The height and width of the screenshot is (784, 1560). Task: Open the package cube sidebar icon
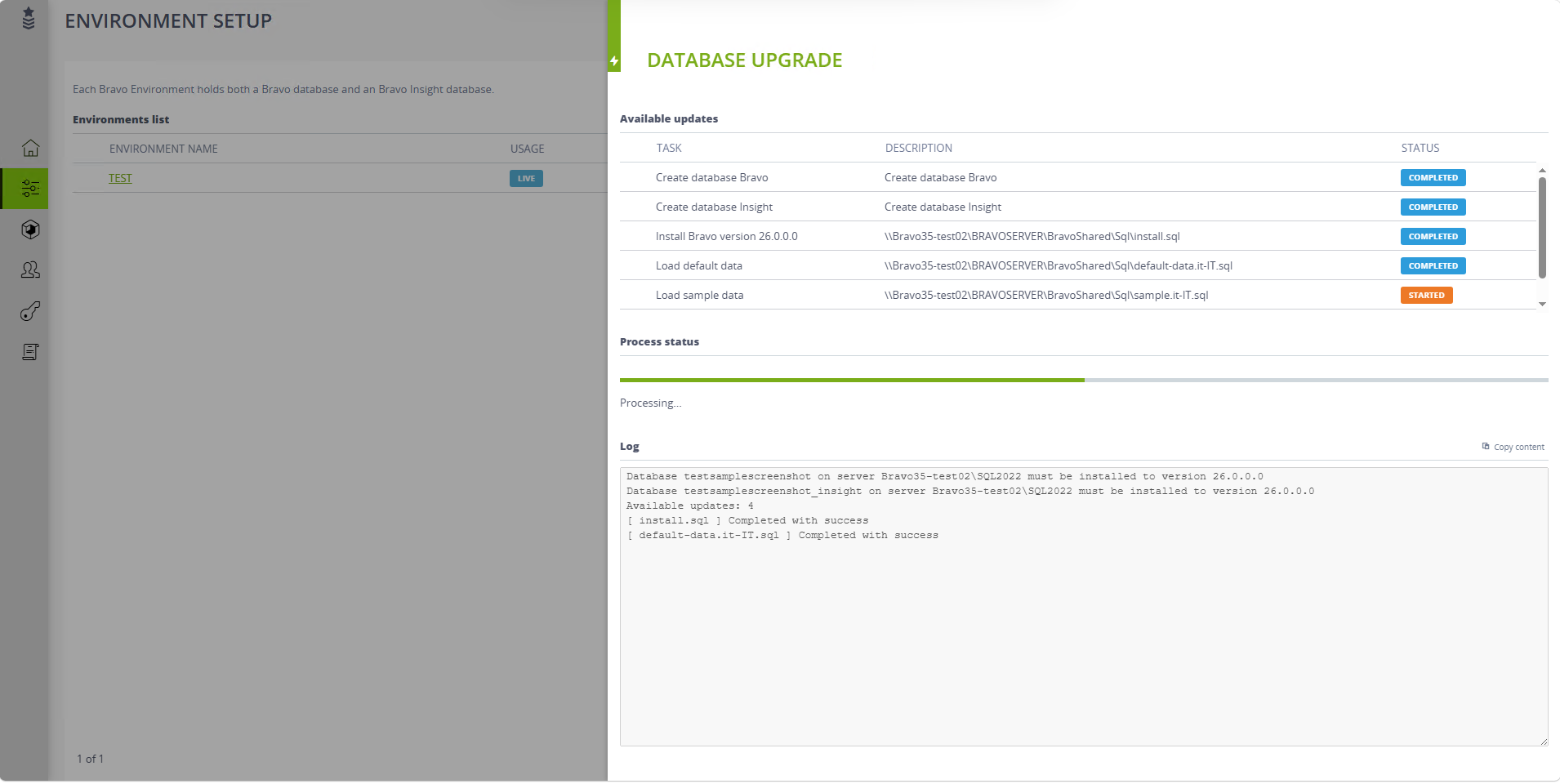pyautogui.click(x=30, y=229)
